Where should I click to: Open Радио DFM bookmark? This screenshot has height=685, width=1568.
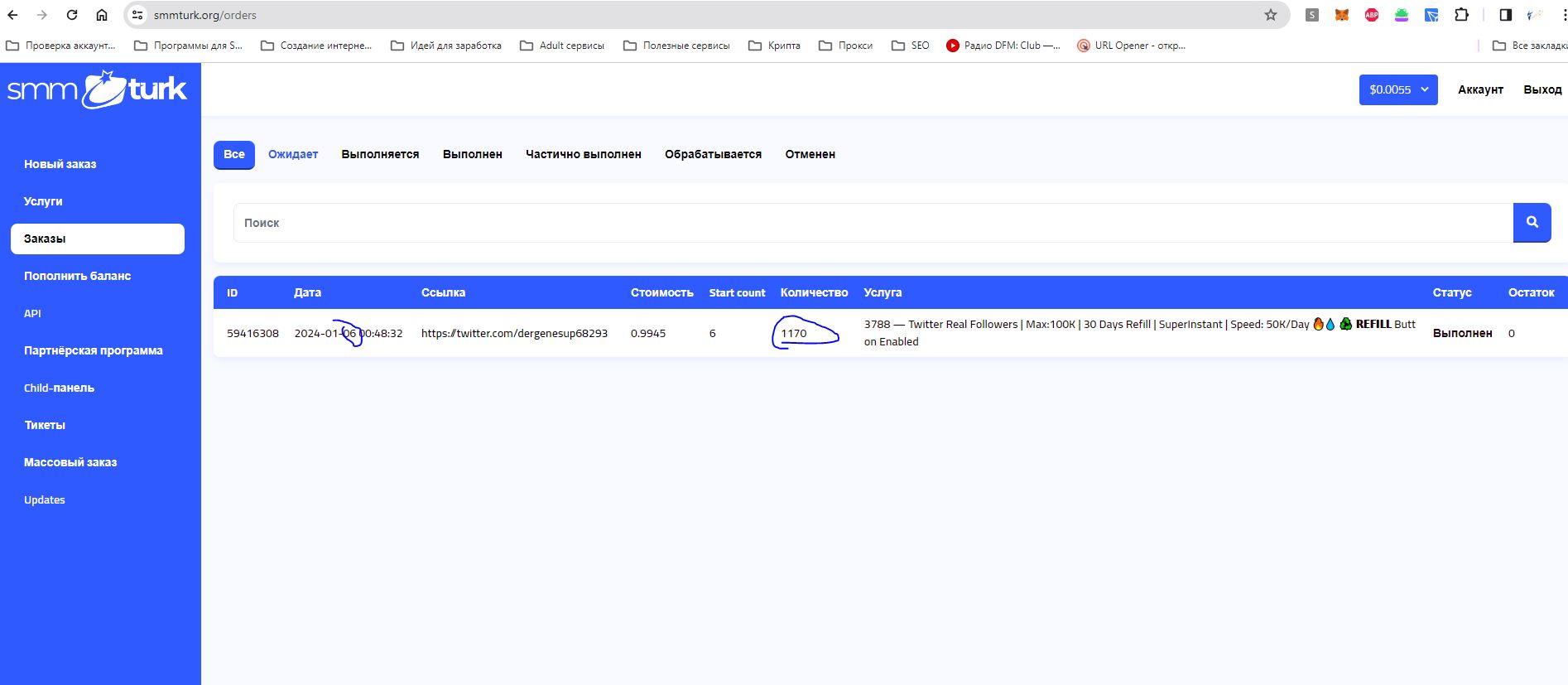coord(1003,46)
